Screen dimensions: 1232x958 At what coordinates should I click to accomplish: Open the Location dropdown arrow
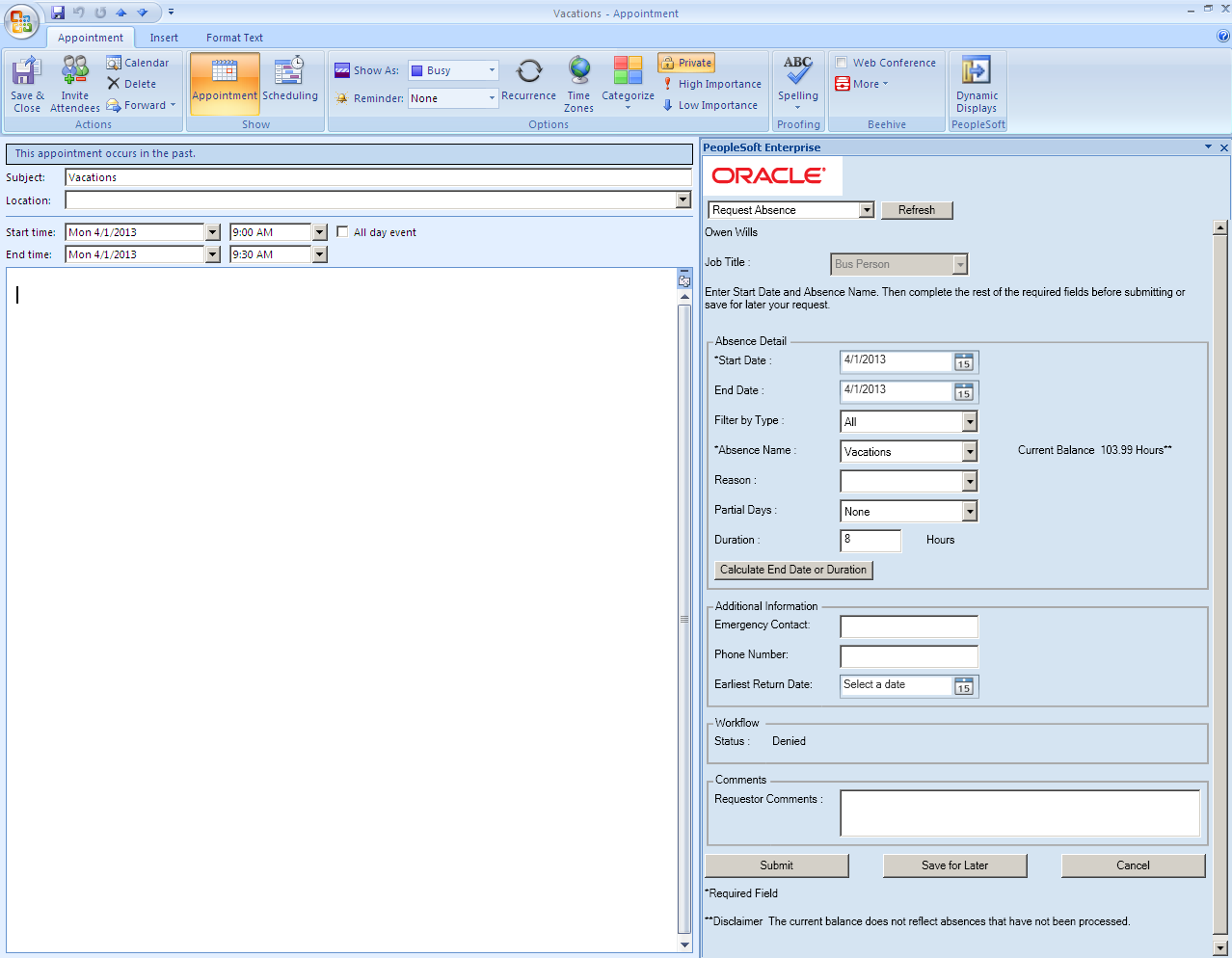683,200
